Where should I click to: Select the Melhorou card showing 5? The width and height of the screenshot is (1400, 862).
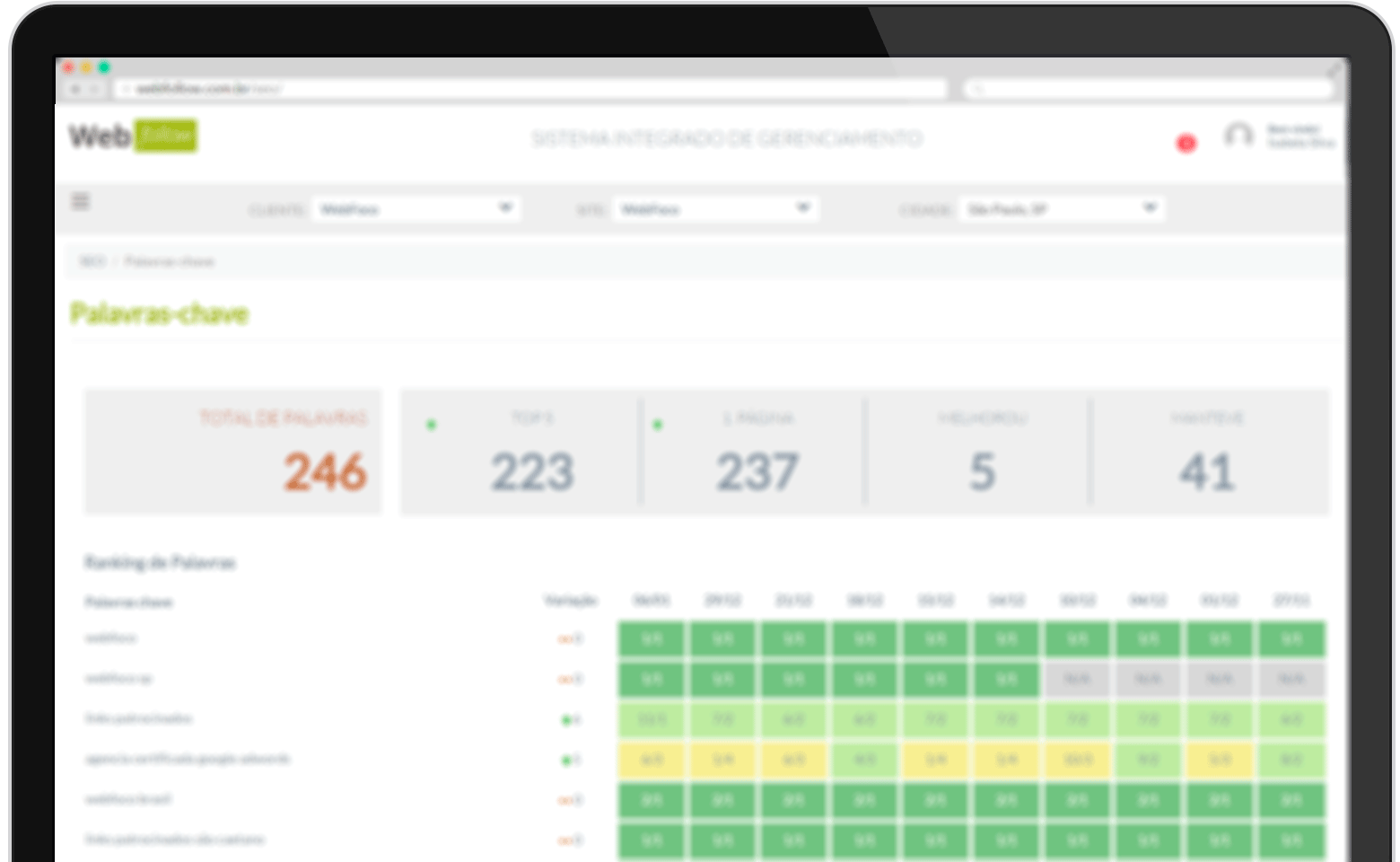coord(979,452)
